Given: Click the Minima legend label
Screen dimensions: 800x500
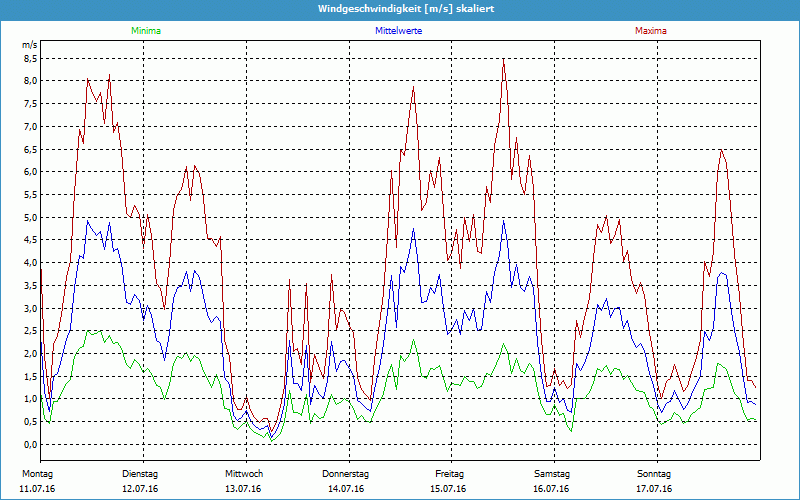Looking at the screenshot, I should tap(146, 31).
